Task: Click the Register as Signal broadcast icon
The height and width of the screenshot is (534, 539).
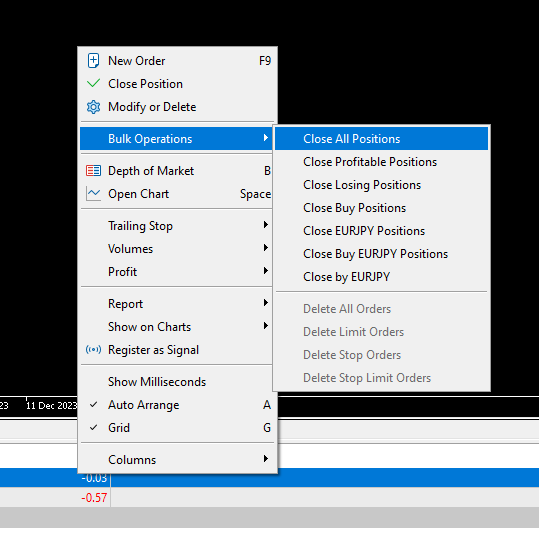Action: pos(93,350)
